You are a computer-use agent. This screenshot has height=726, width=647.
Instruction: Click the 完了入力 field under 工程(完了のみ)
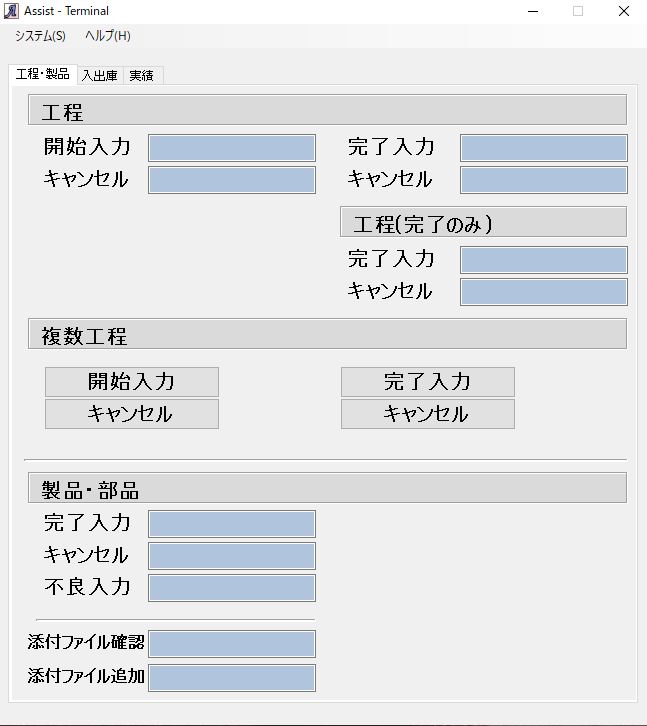pos(544,260)
